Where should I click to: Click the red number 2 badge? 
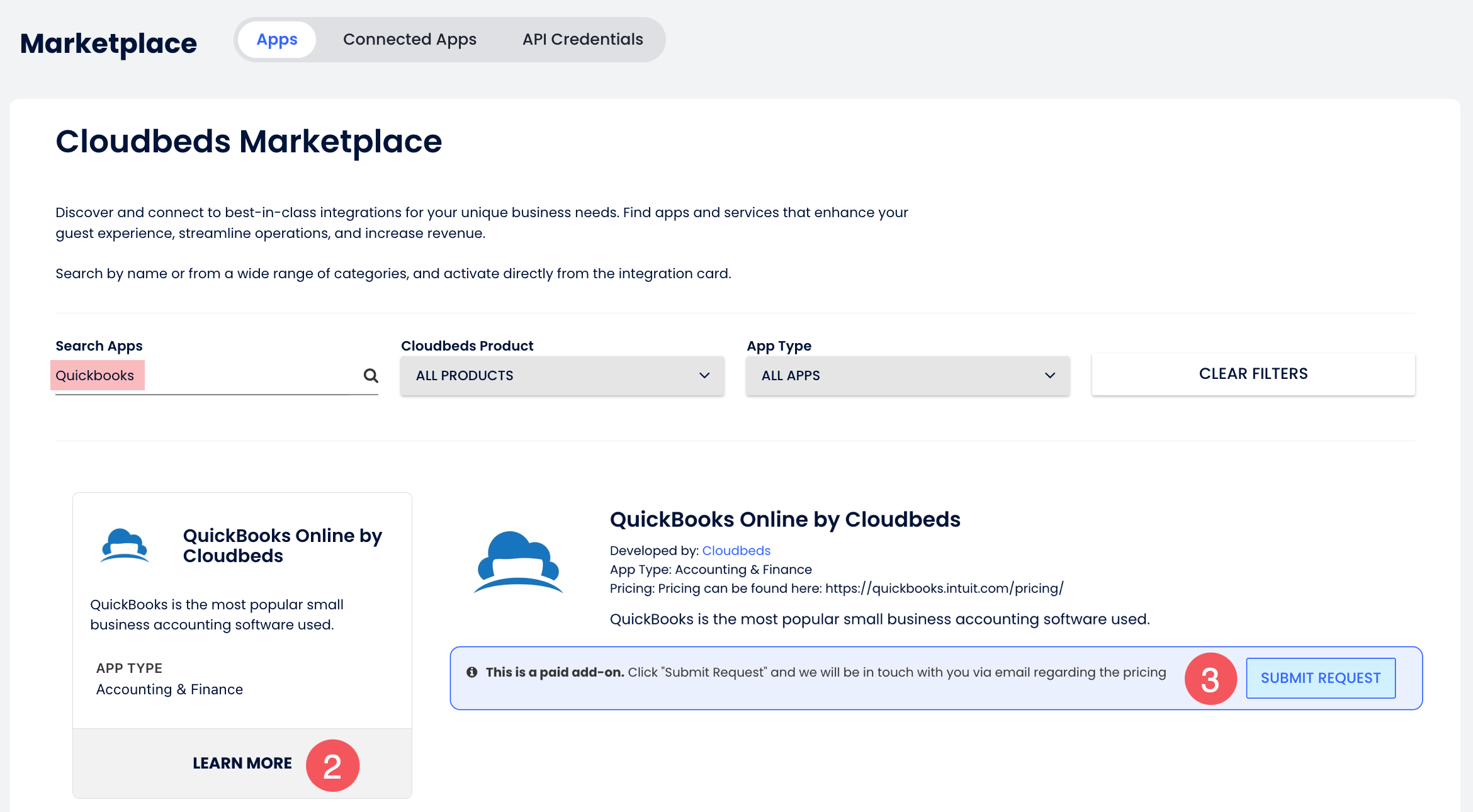tap(332, 765)
